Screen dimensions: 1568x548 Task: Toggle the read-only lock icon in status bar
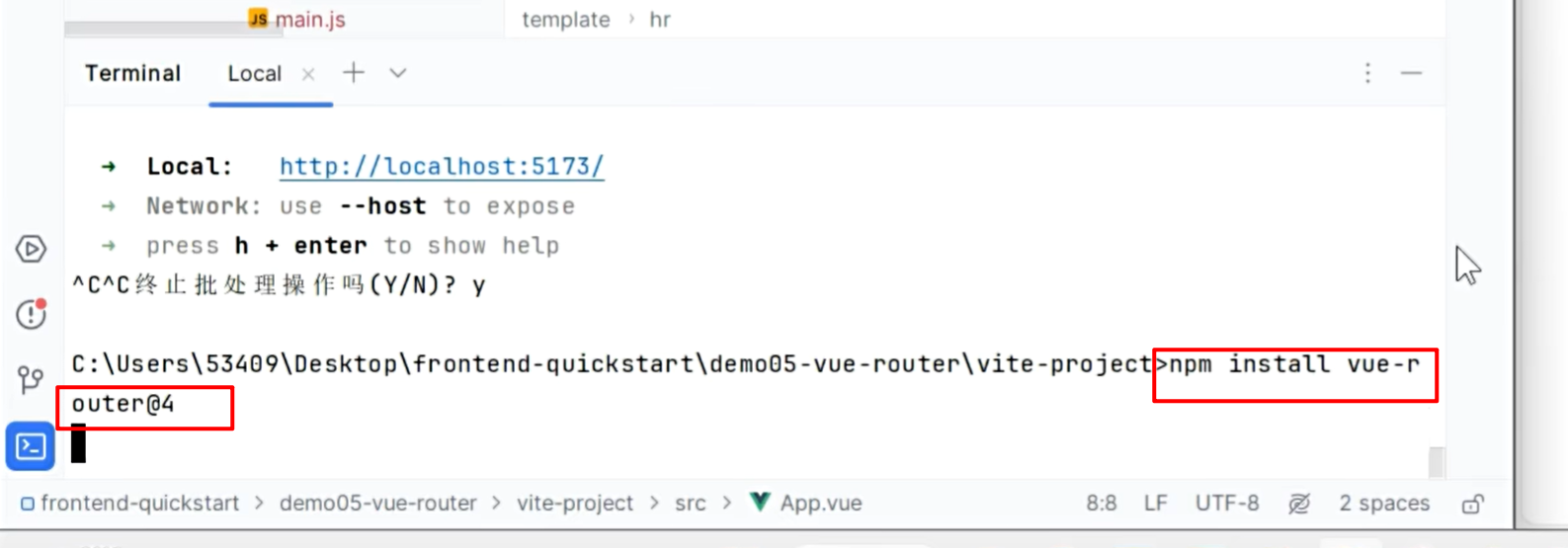(1473, 504)
